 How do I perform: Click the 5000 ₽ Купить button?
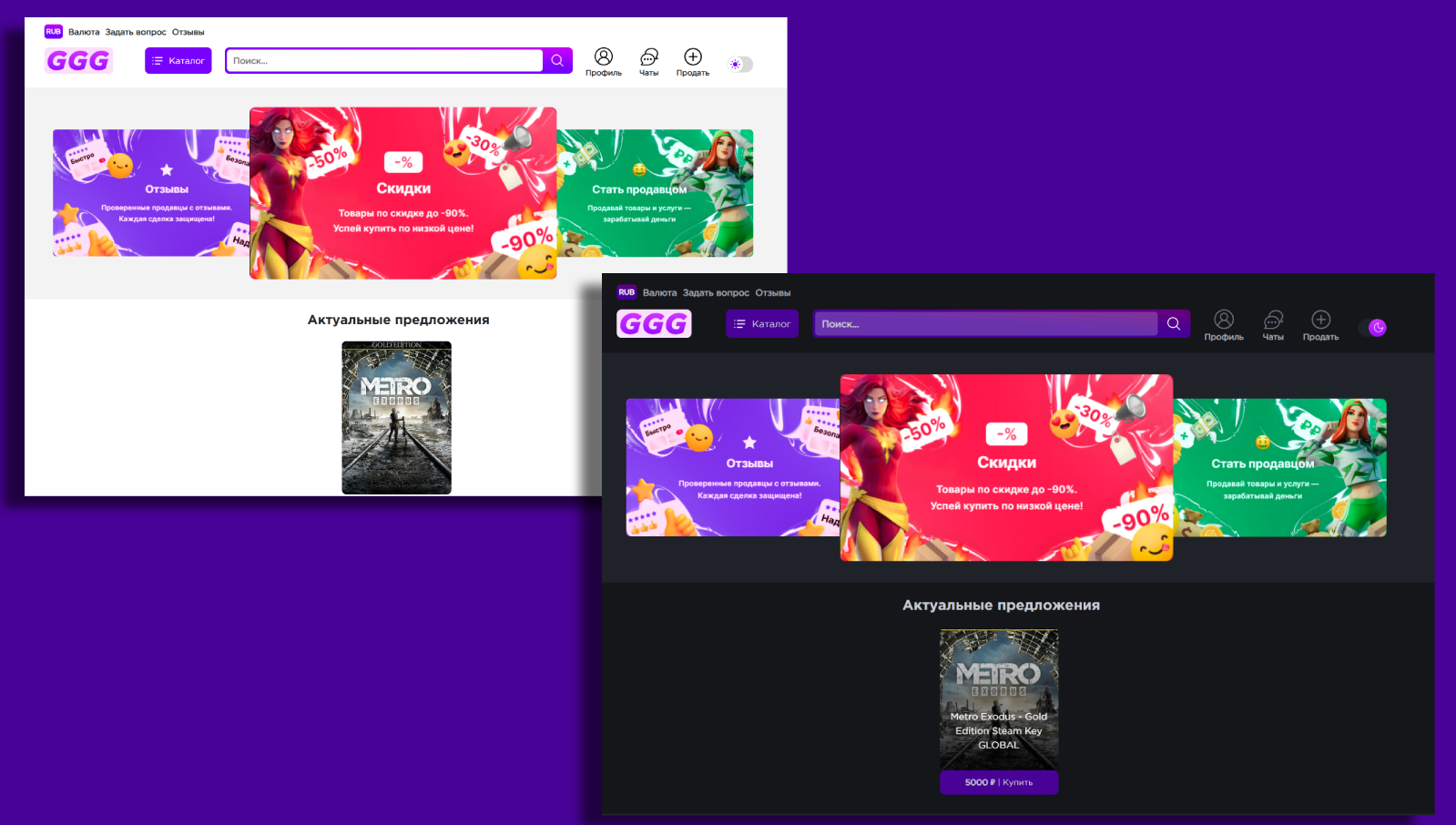pyautogui.click(x=999, y=782)
